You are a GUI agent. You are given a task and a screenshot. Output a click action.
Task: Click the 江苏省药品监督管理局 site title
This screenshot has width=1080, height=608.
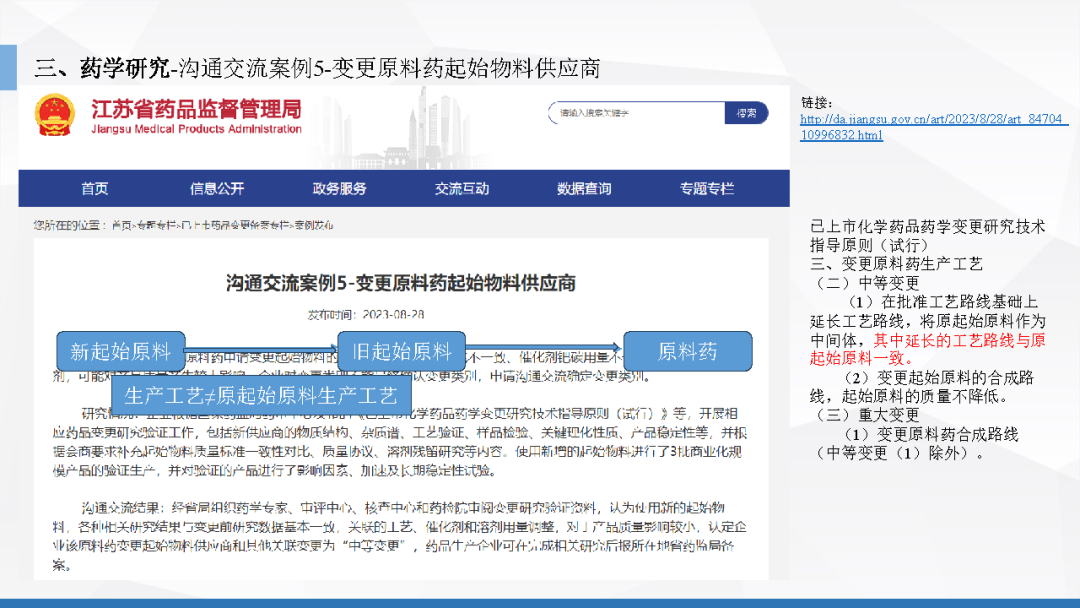[x=195, y=109]
